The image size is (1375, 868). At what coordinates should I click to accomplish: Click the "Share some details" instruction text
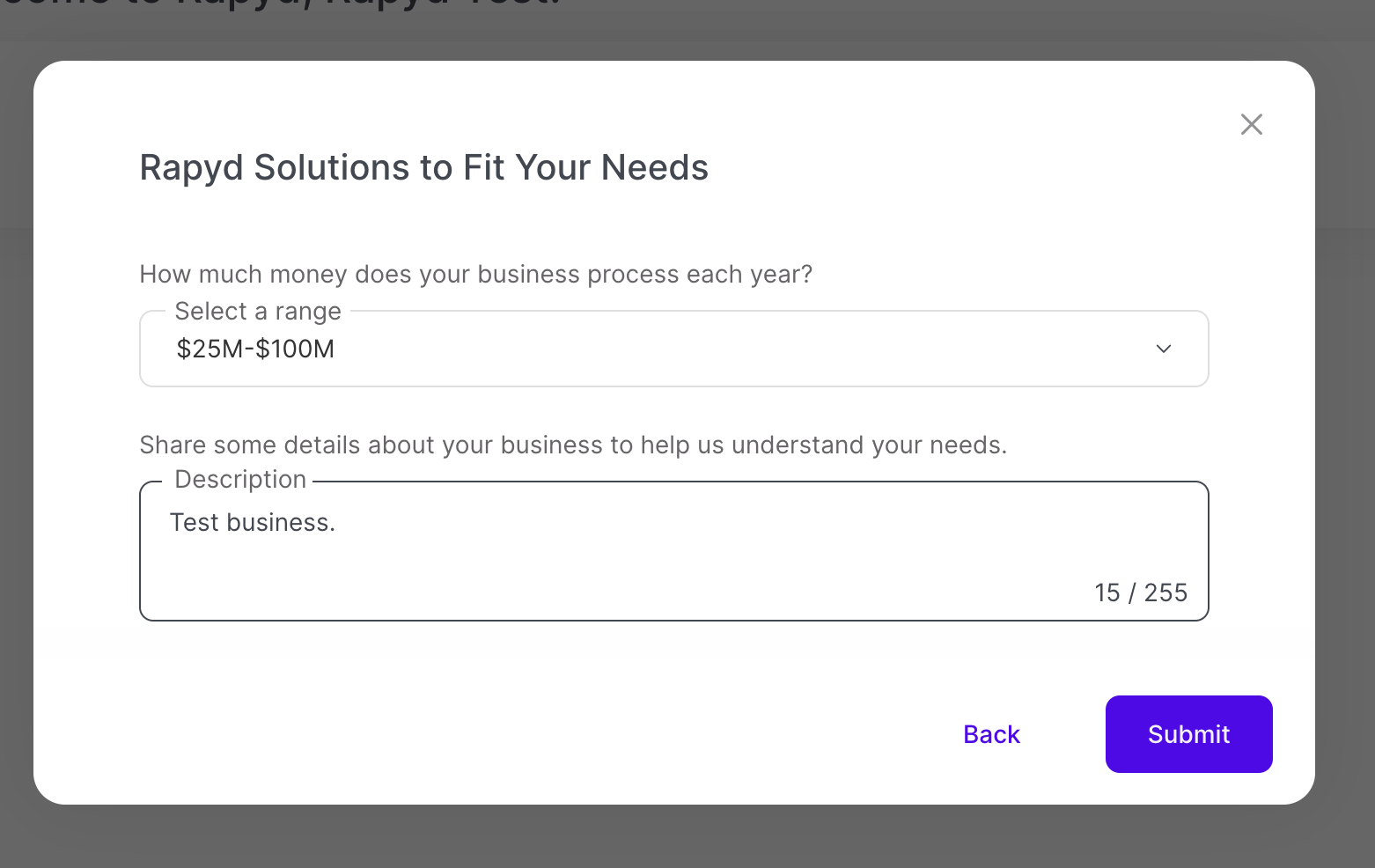coord(573,445)
